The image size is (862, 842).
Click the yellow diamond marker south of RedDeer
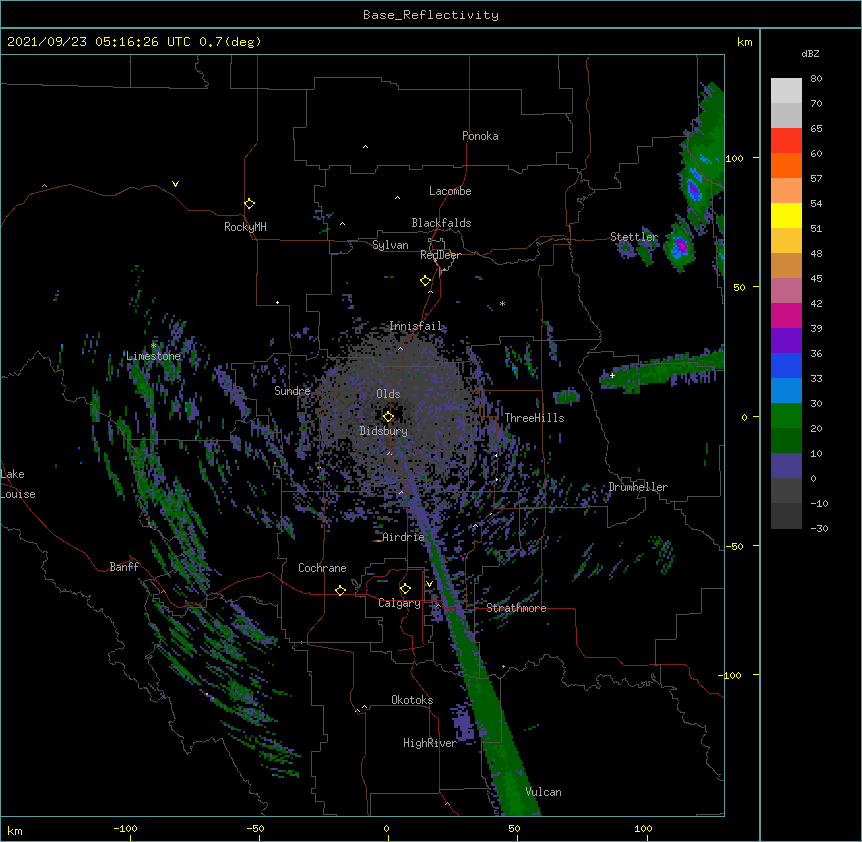click(x=425, y=281)
